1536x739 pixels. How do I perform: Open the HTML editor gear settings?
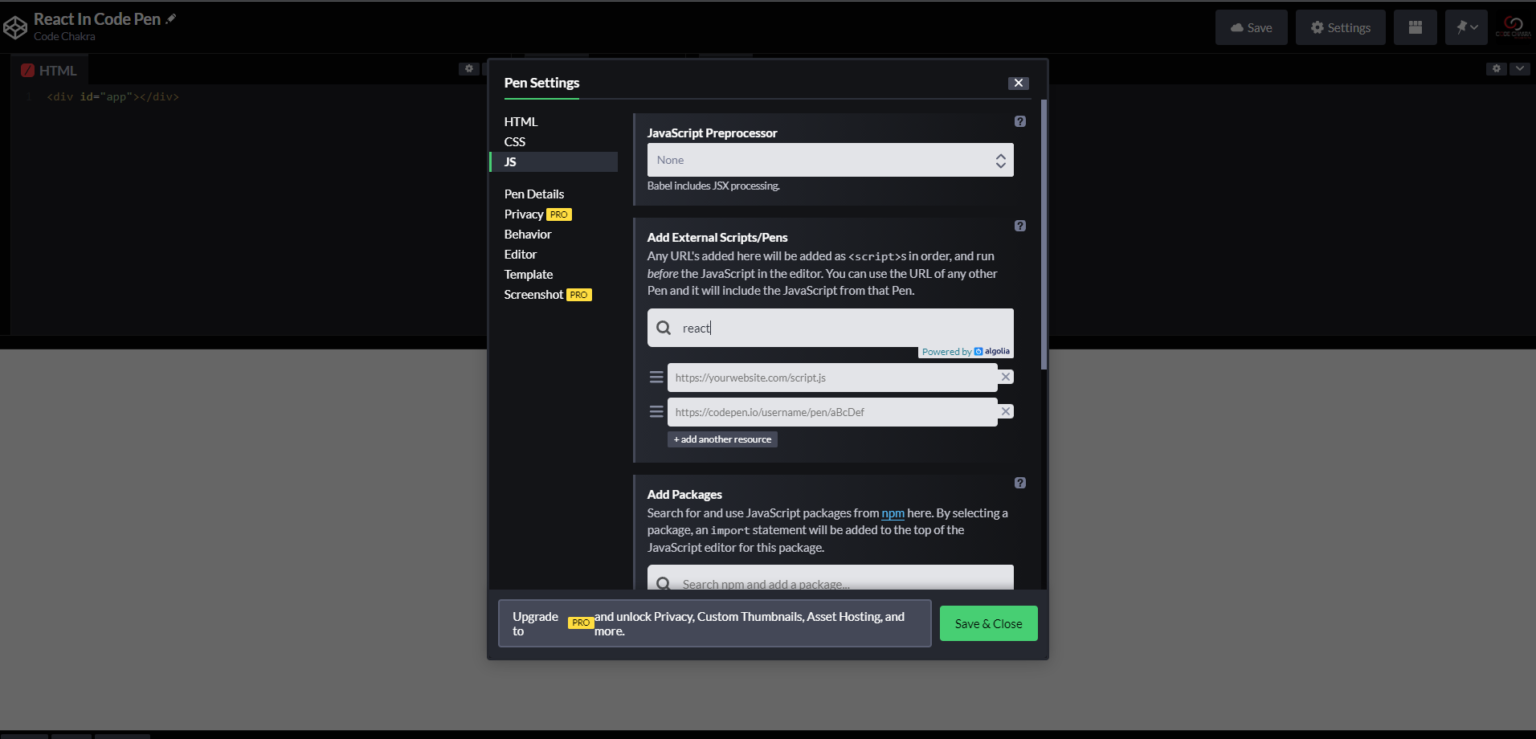coord(468,69)
